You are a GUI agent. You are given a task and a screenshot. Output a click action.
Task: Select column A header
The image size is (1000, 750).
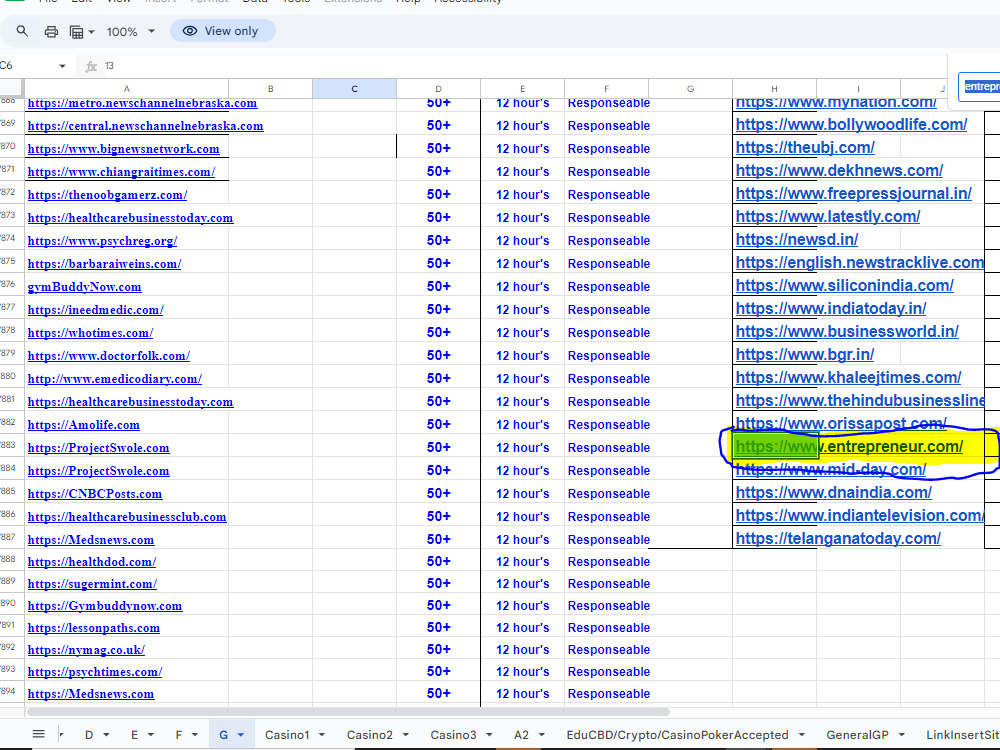pyautogui.click(x=126, y=89)
